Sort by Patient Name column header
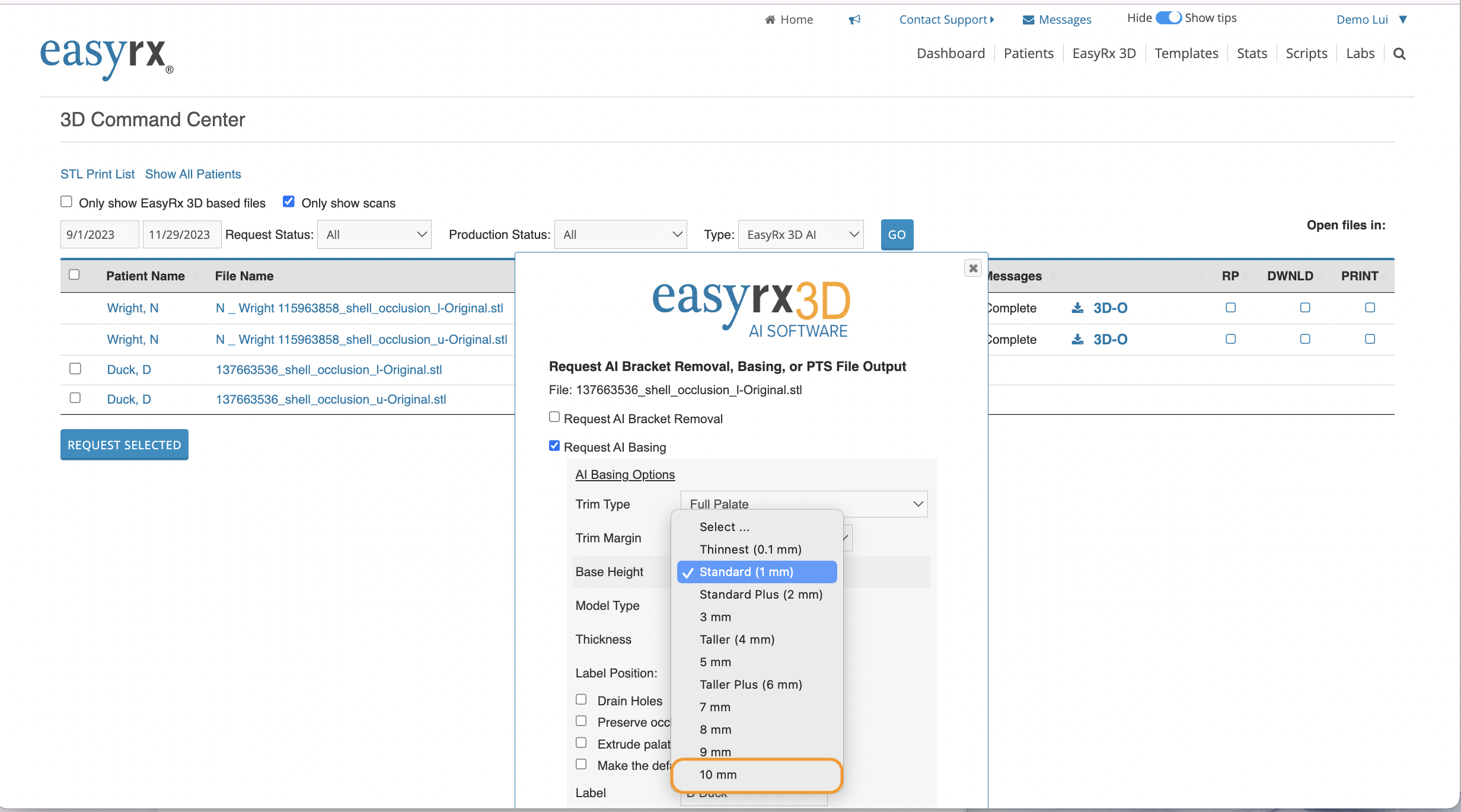Viewport: 1461px width, 812px height. click(x=145, y=276)
